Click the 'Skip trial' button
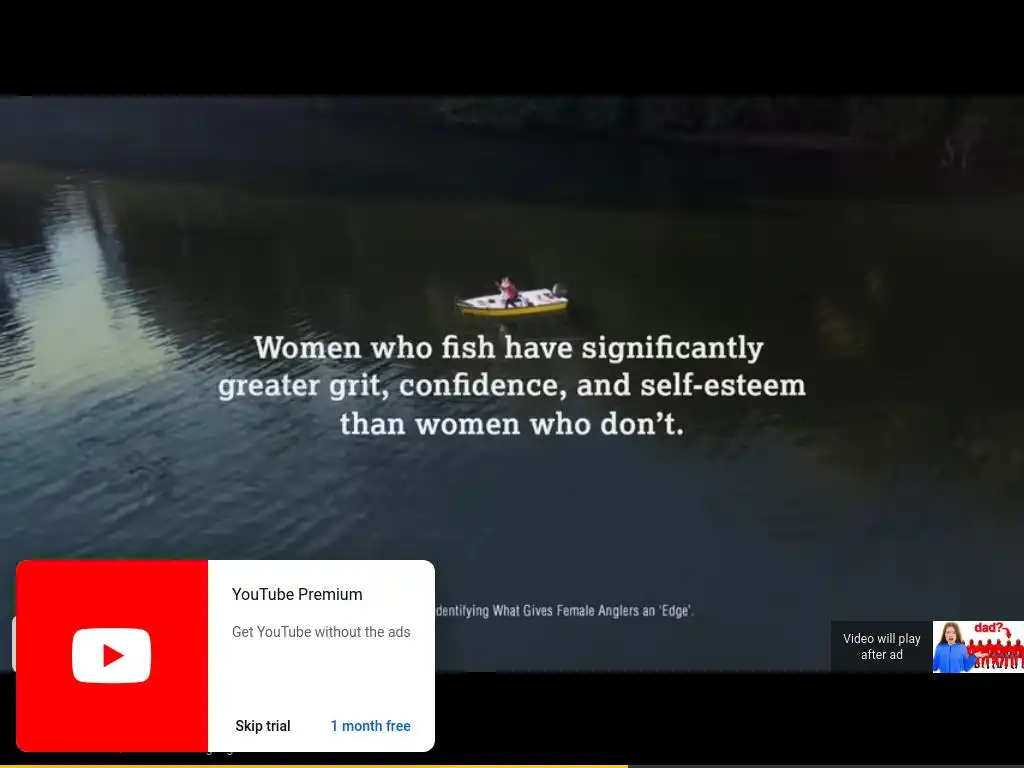Viewport: 1024px width, 768px height. [263, 726]
